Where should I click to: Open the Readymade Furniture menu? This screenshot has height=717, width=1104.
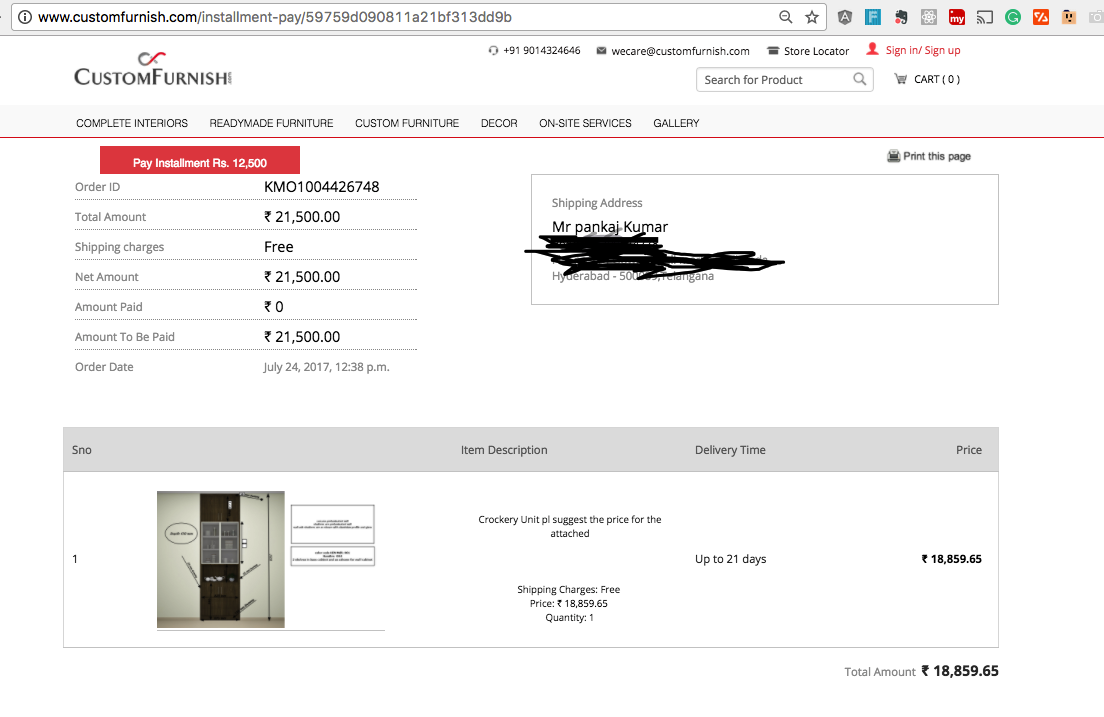point(271,123)
